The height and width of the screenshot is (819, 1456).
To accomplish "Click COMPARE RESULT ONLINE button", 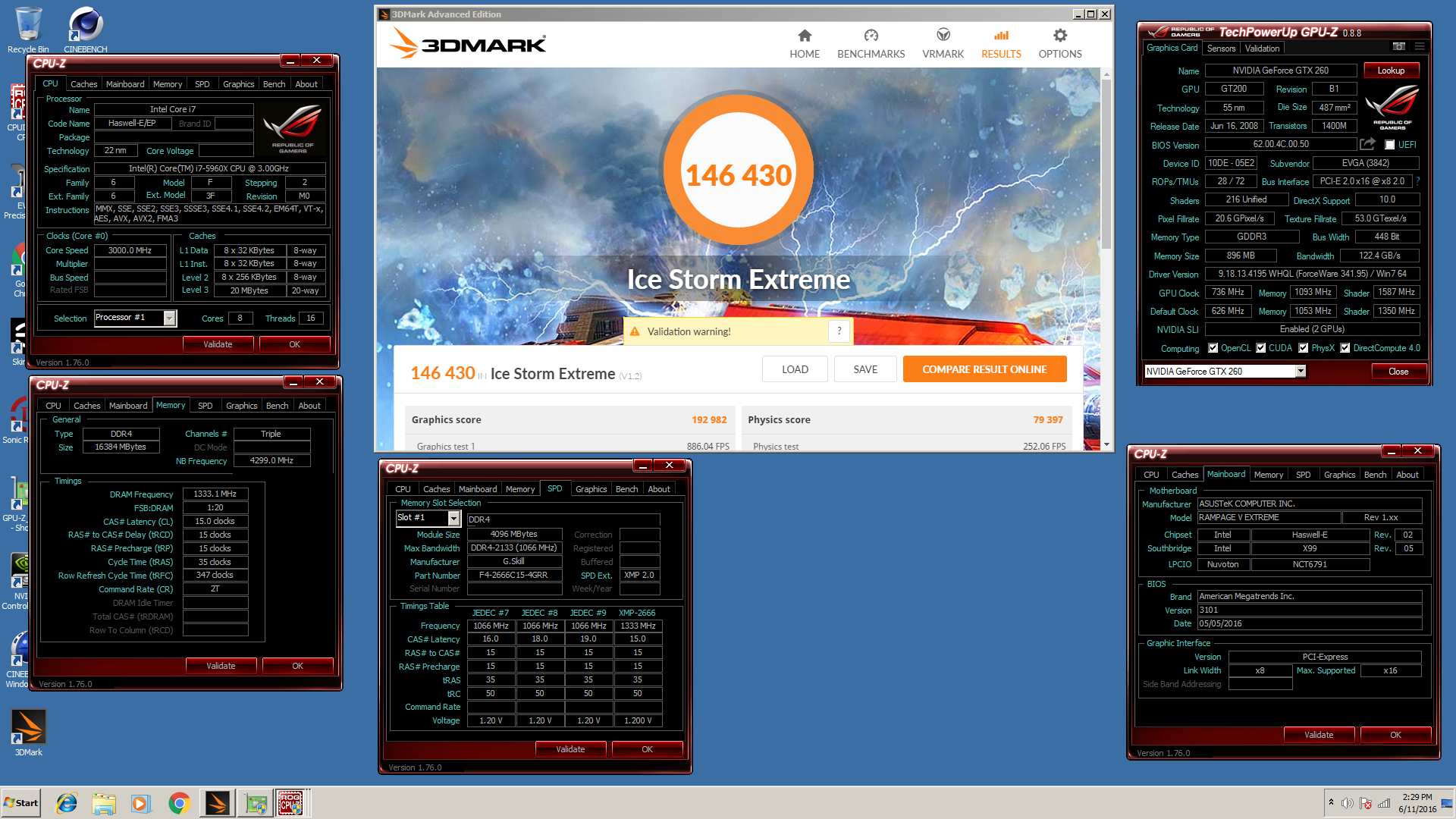I will [984, 369].
